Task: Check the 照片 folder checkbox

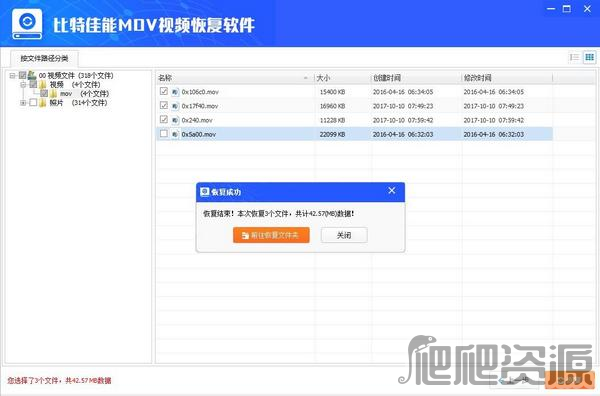Action: click(33, 102)
